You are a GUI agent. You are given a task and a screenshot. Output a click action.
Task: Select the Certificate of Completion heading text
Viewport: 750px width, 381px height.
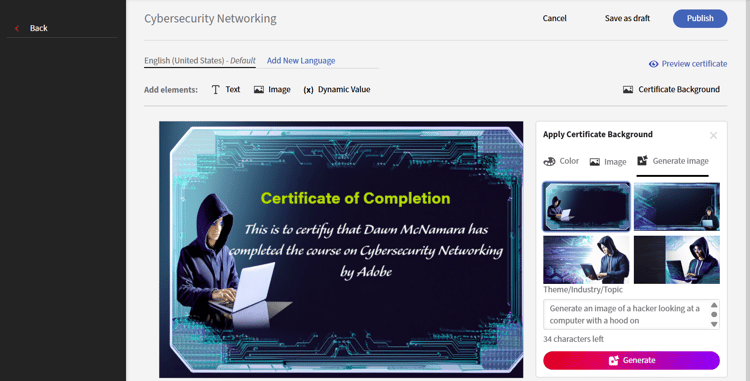point(355,198)
